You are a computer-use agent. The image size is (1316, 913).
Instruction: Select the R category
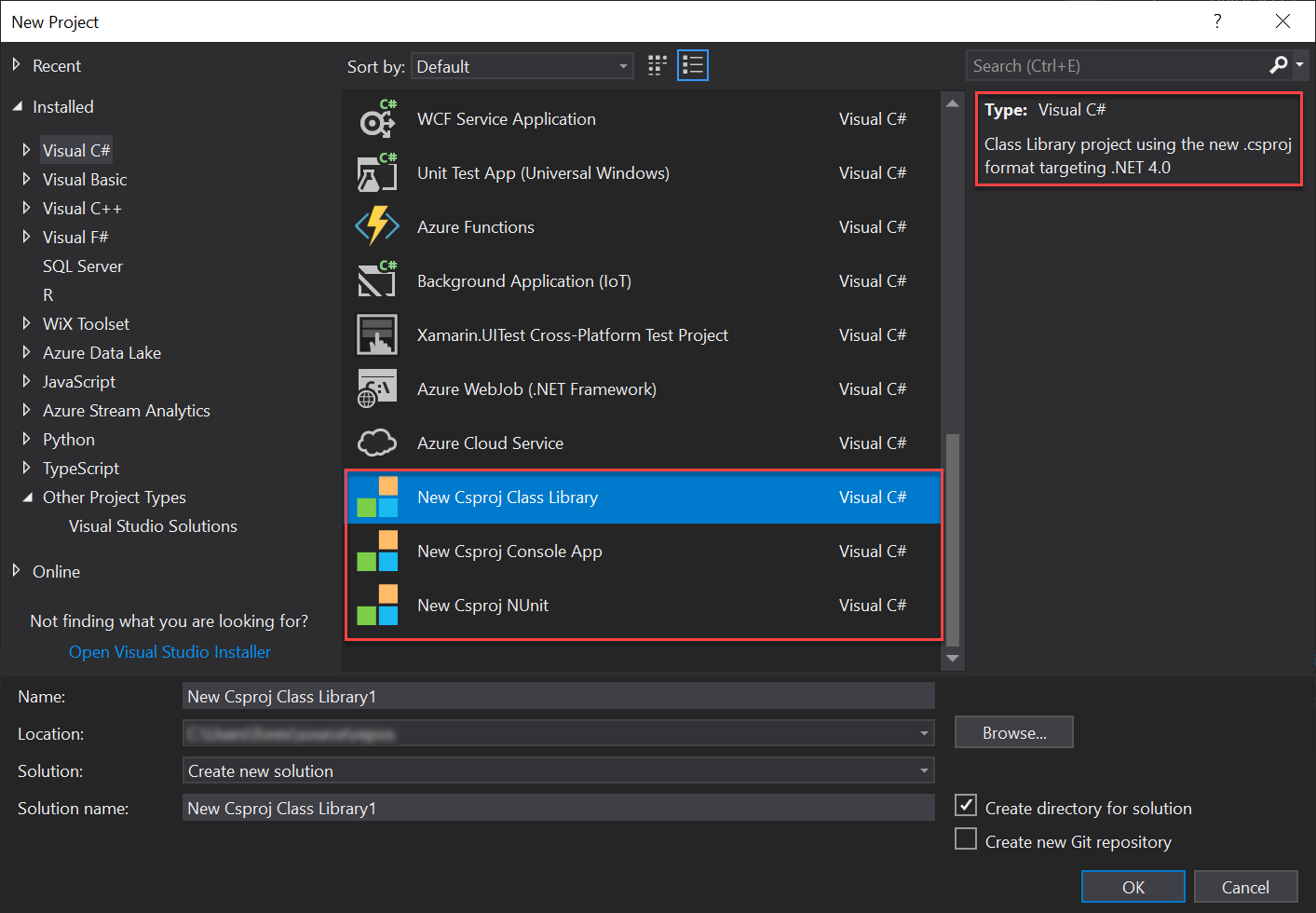click(x=48, y=295)
